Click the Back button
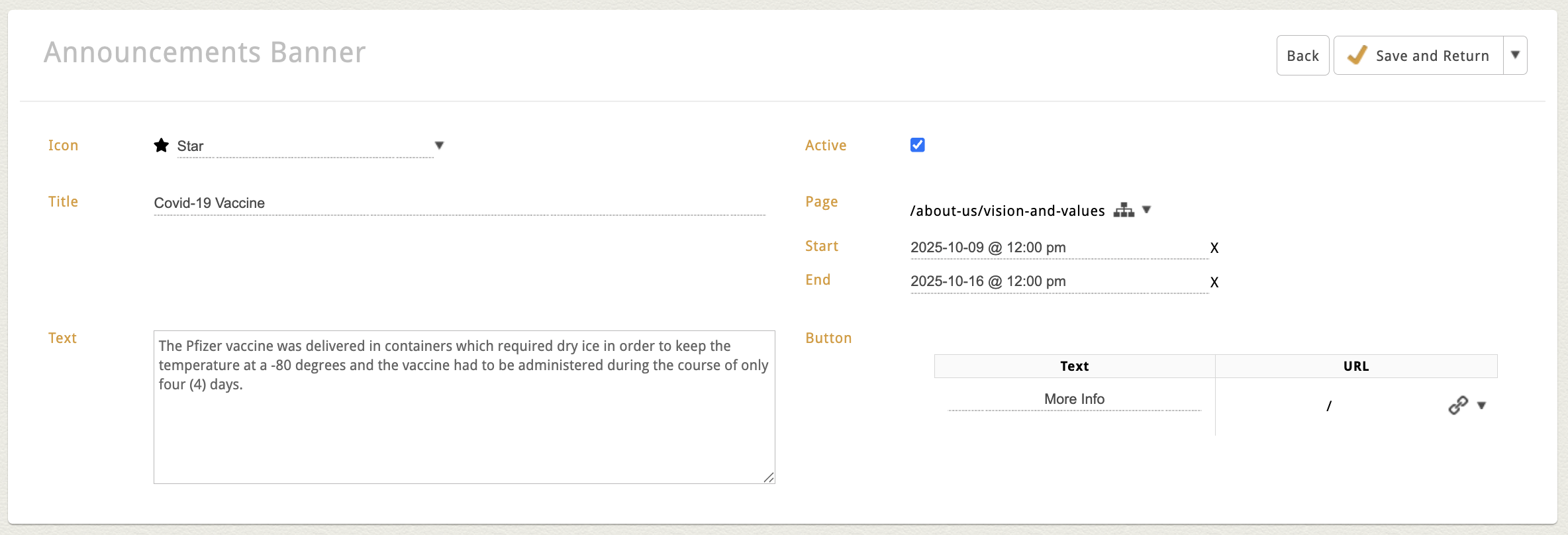 coord(1302,56)
